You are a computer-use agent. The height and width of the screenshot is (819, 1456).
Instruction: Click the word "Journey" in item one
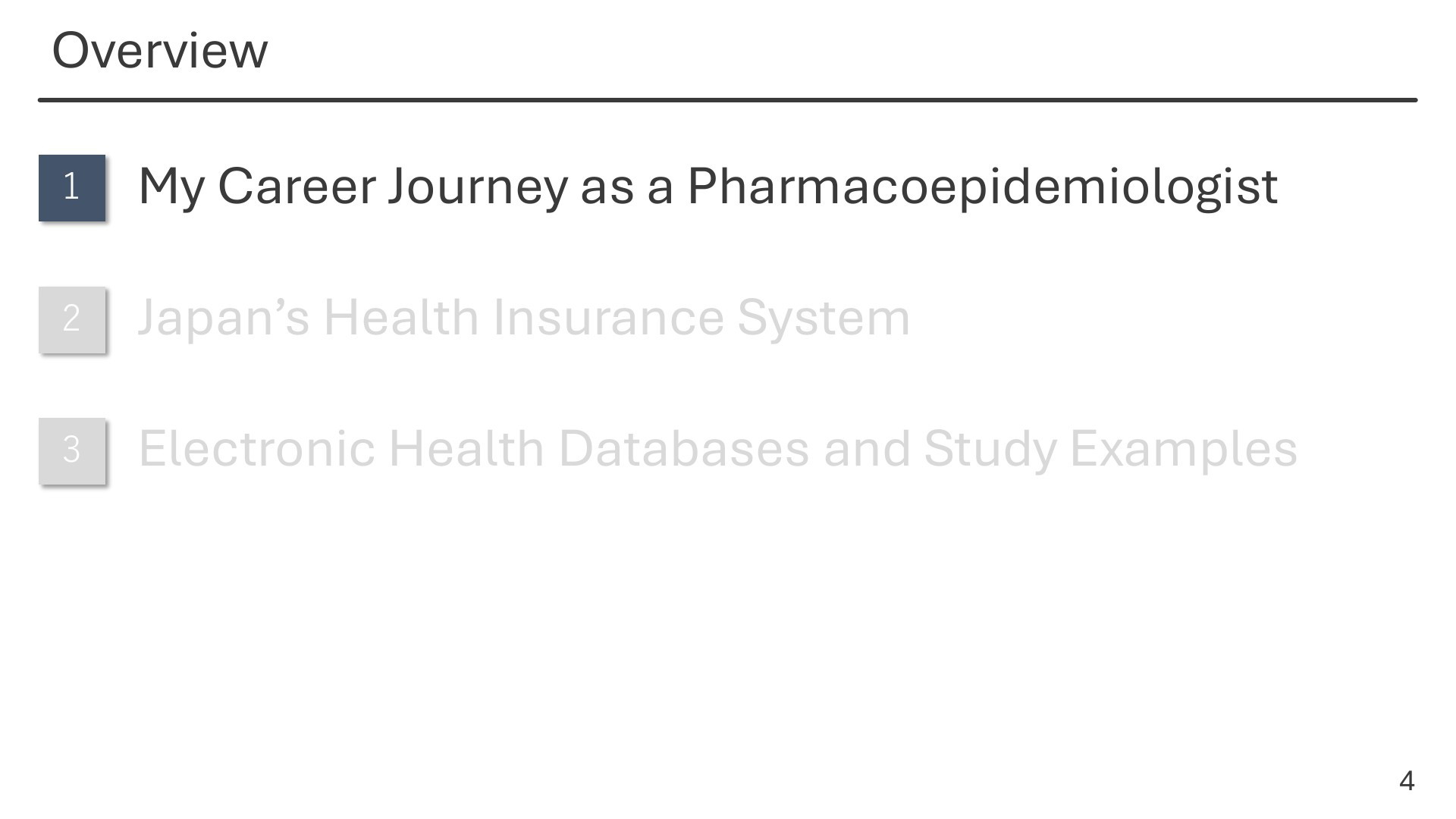[478, 187]
